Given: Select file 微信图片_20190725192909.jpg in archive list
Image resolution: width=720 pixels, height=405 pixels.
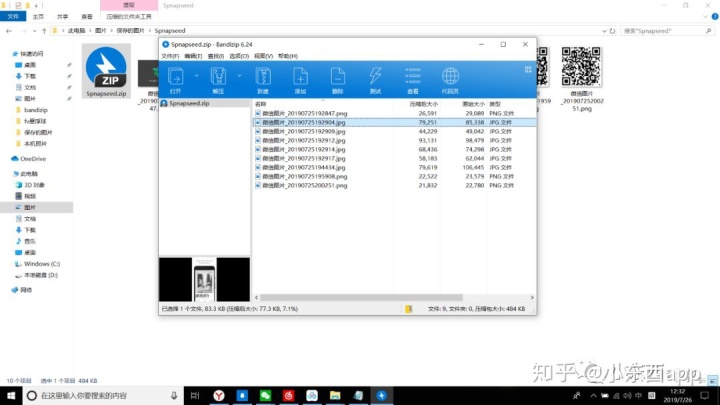Looking at the screenshot, I should [x=304, y=131].
